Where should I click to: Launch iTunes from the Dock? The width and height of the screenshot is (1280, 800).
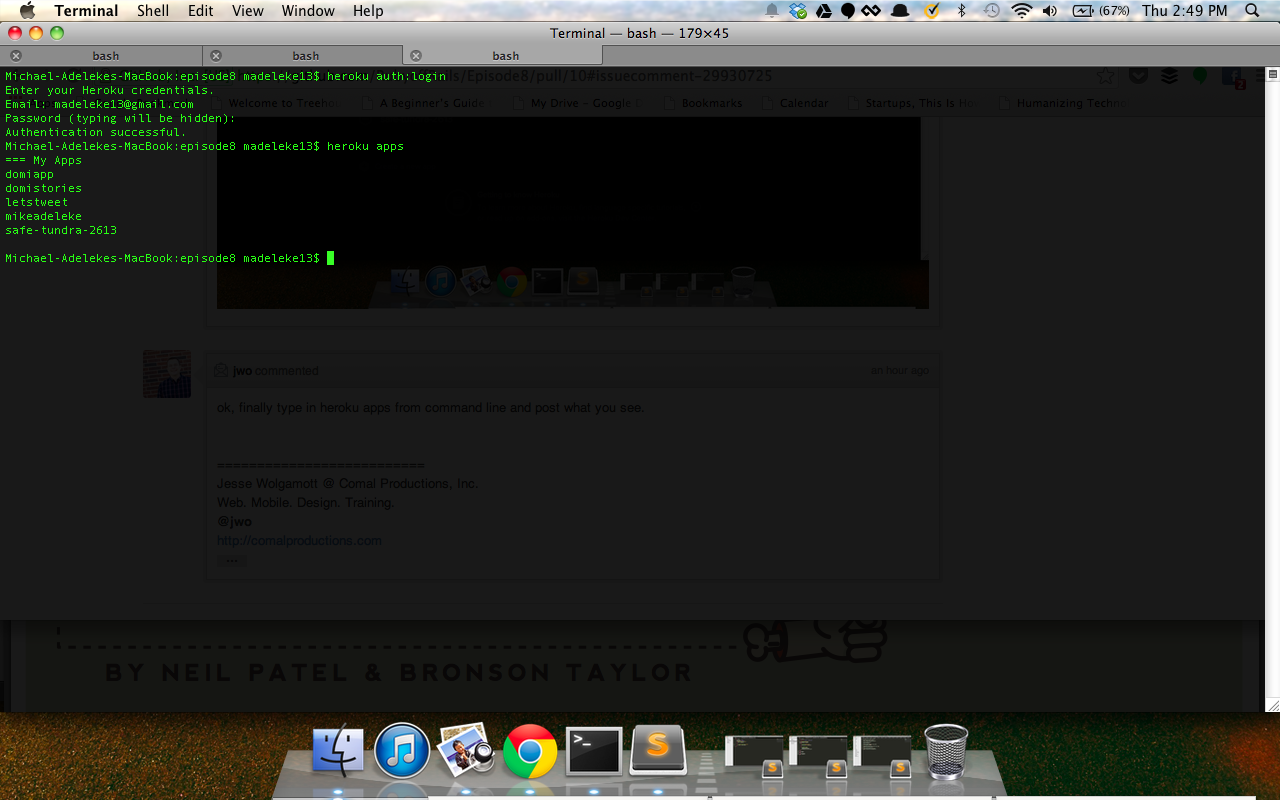point(402,751)
